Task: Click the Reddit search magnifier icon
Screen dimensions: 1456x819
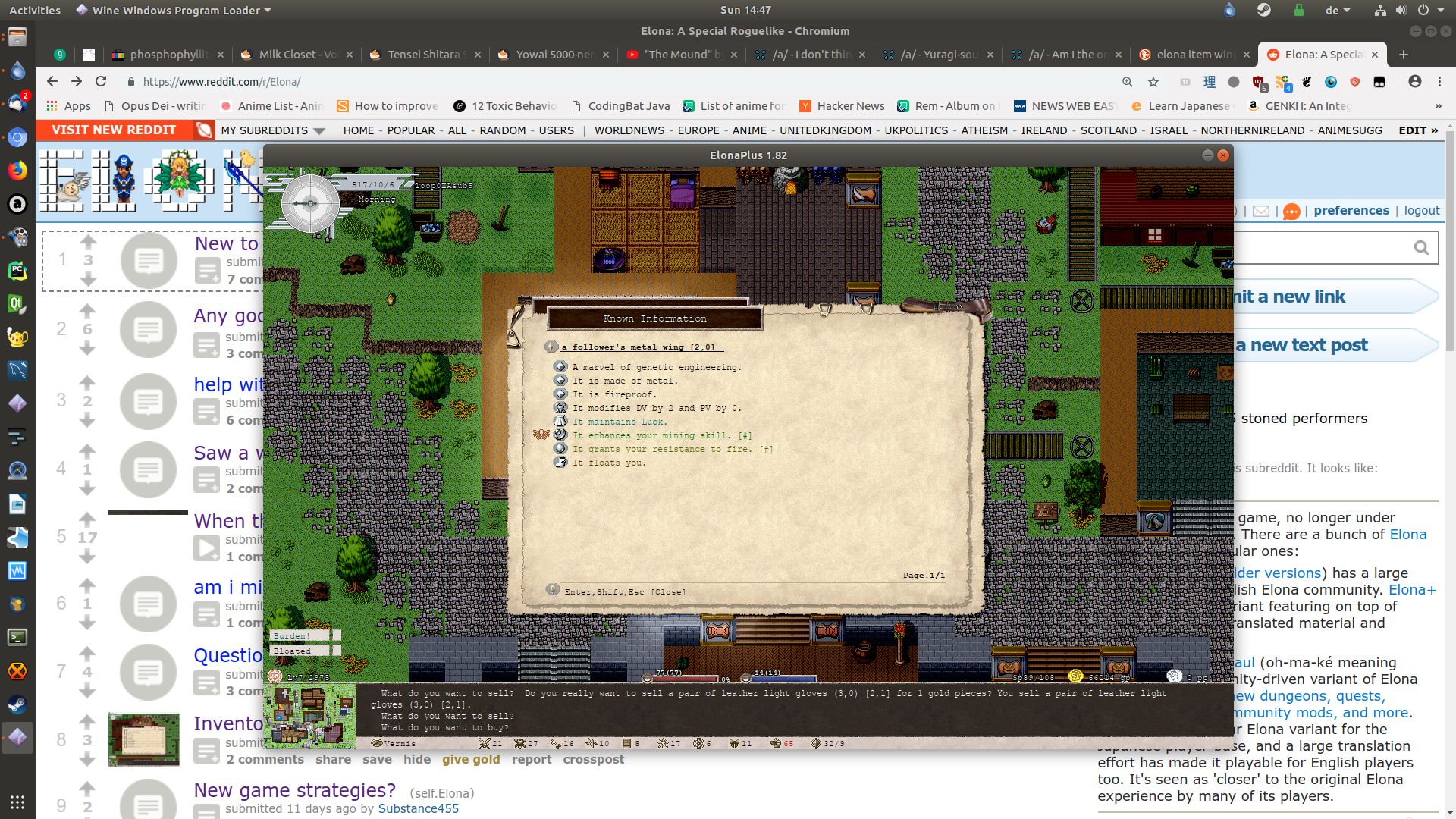Action: pyautogui.click(x=1420, y=248)
